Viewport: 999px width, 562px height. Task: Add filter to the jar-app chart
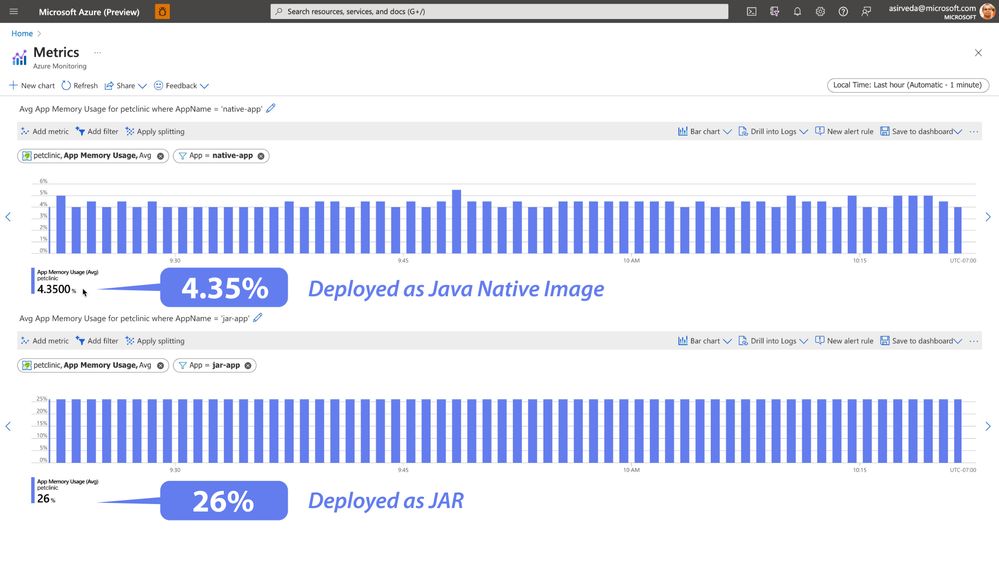97,341
